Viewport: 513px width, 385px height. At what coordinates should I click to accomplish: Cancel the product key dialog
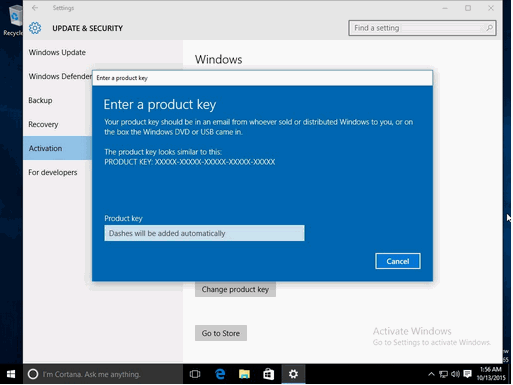point(398,261)
